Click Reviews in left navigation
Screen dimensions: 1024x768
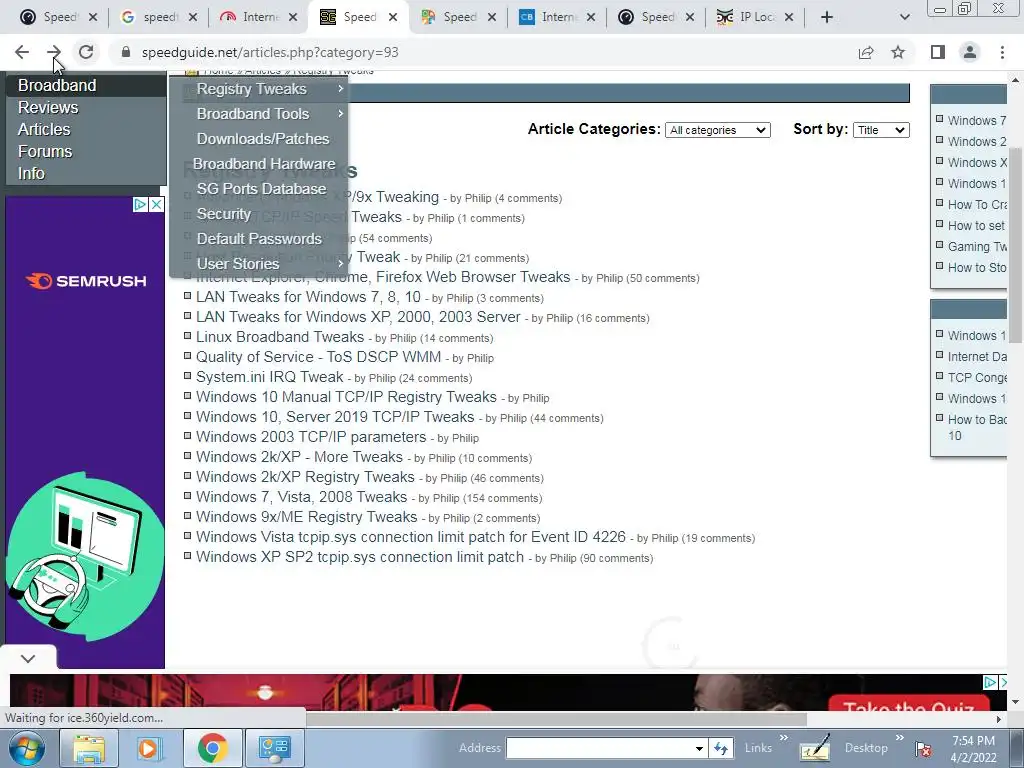pos(48,108)
